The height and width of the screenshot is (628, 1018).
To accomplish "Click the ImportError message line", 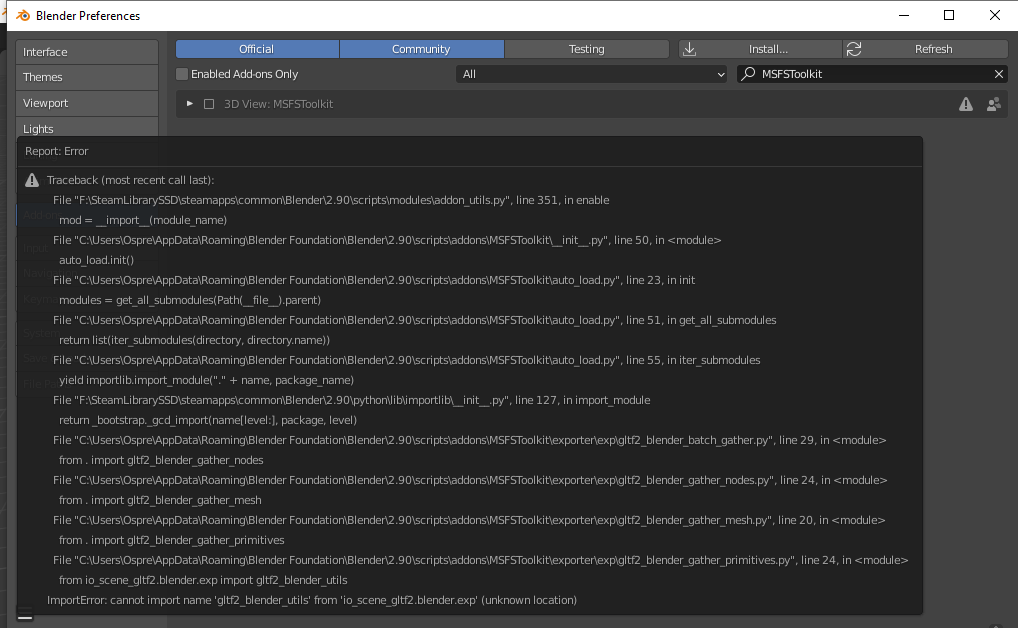I will 312,600.
